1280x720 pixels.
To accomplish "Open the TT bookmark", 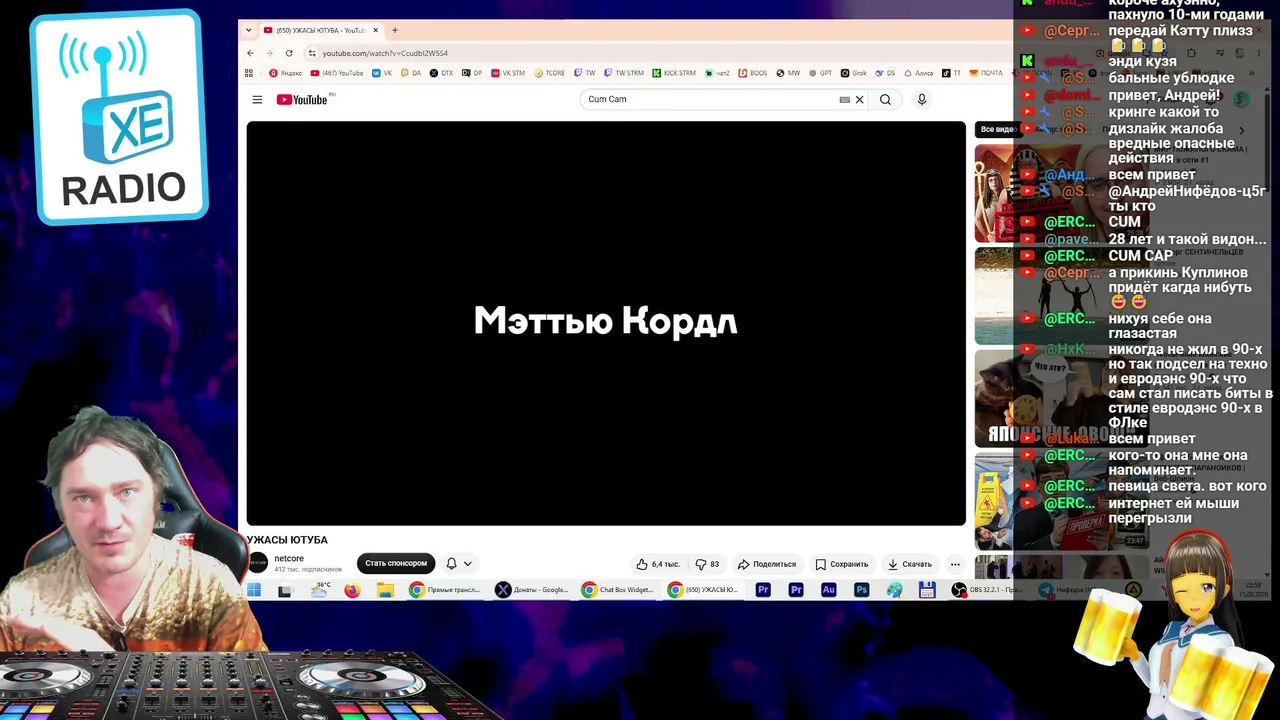I will click(951, 73).
